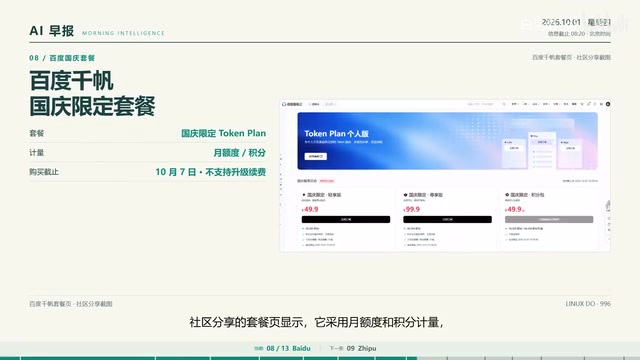Click the 国庆限定 Token Plan value
Screen dimensions: 640x360
(x=223, y=133)
